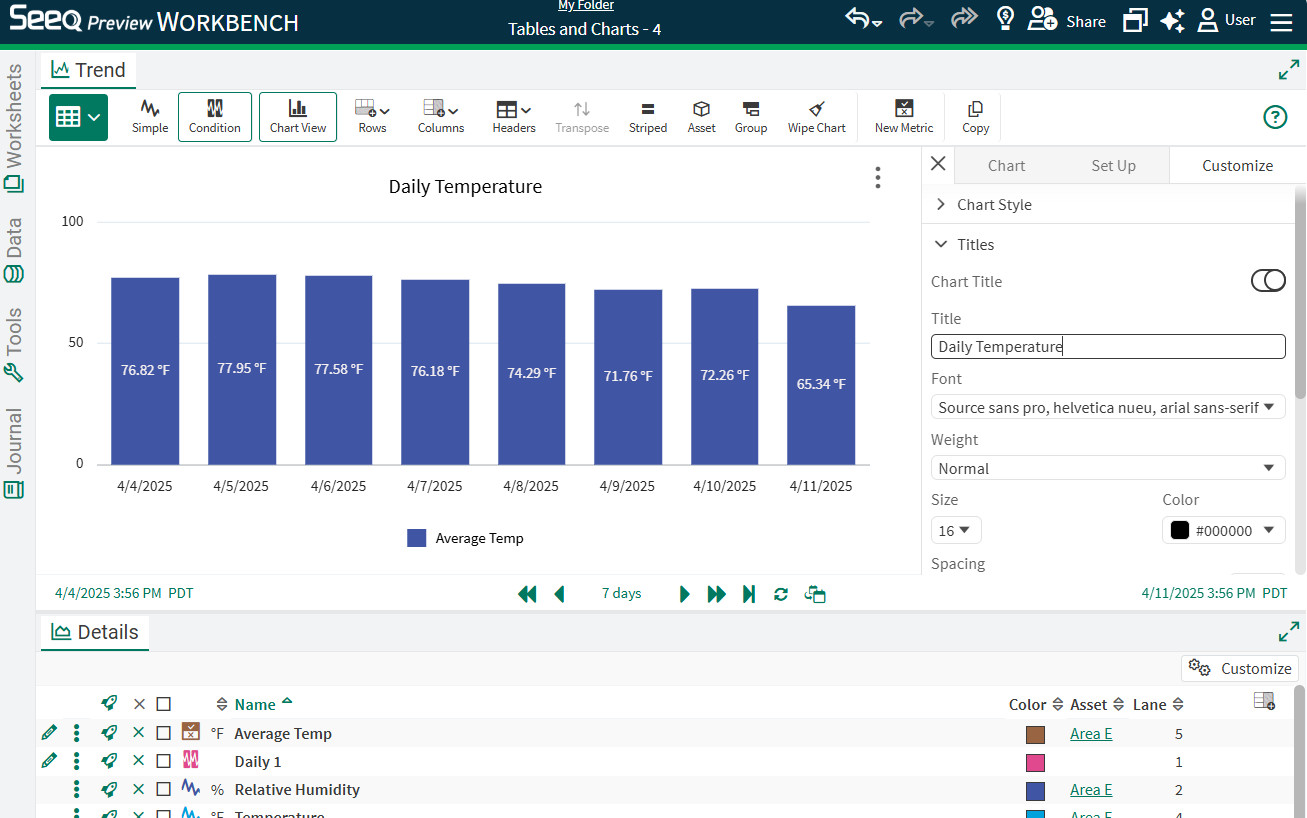Select the Asset cube icon

[701, 109]
